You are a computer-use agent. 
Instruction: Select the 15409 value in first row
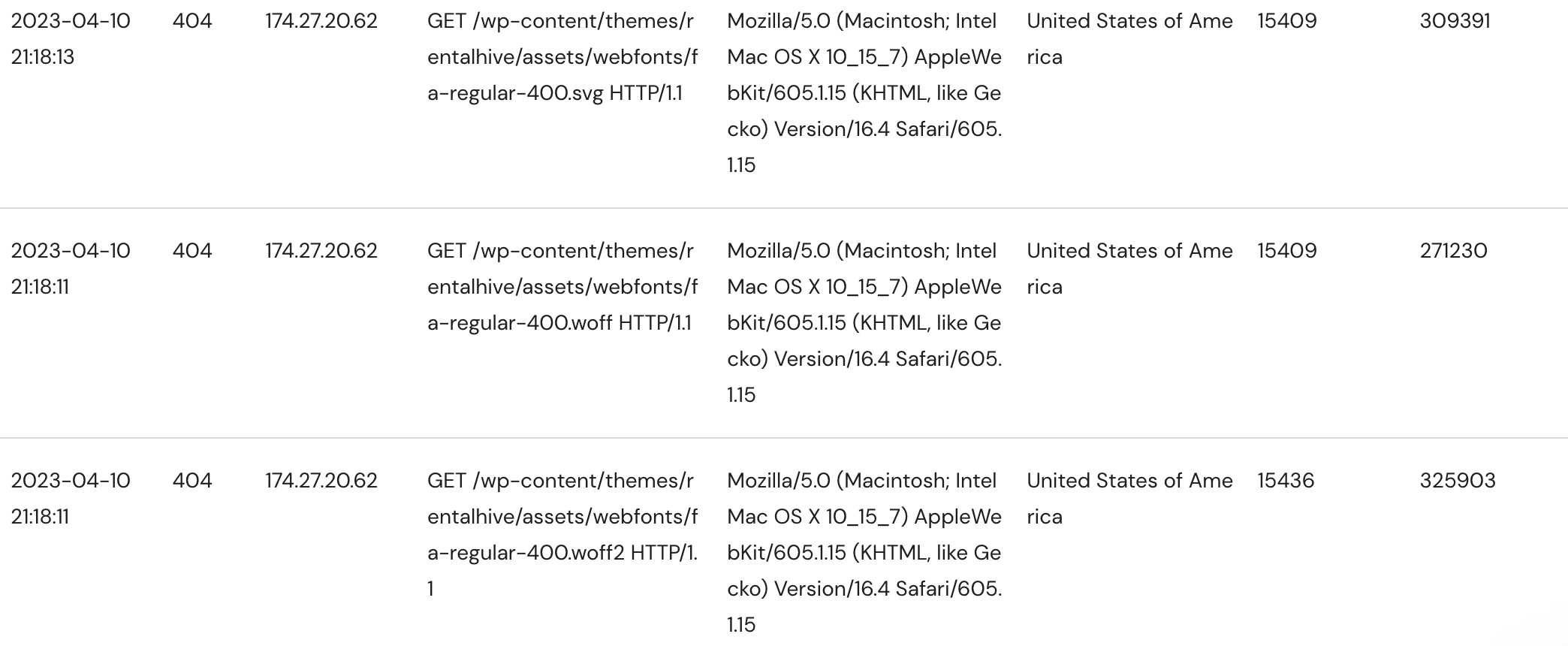point(1287,21)
